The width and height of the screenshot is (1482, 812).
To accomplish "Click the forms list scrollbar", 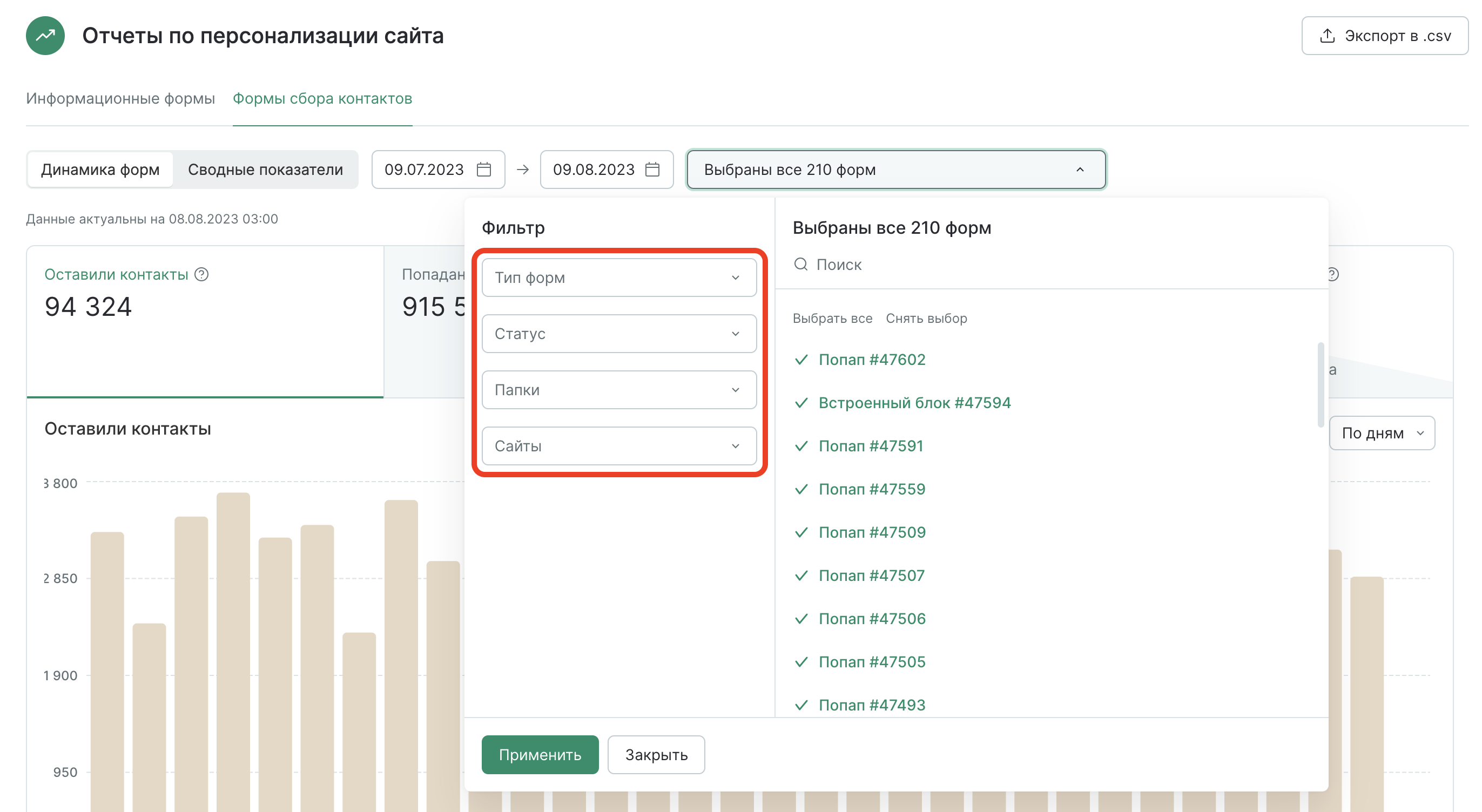I will point(1321,385).
